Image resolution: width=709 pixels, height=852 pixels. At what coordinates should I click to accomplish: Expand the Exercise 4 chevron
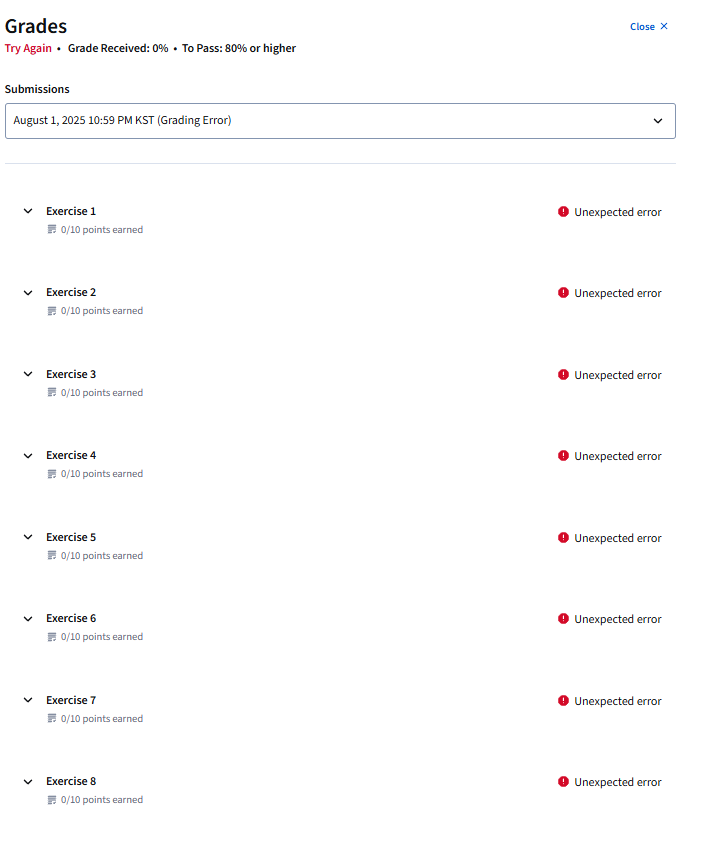coord(28,456)
